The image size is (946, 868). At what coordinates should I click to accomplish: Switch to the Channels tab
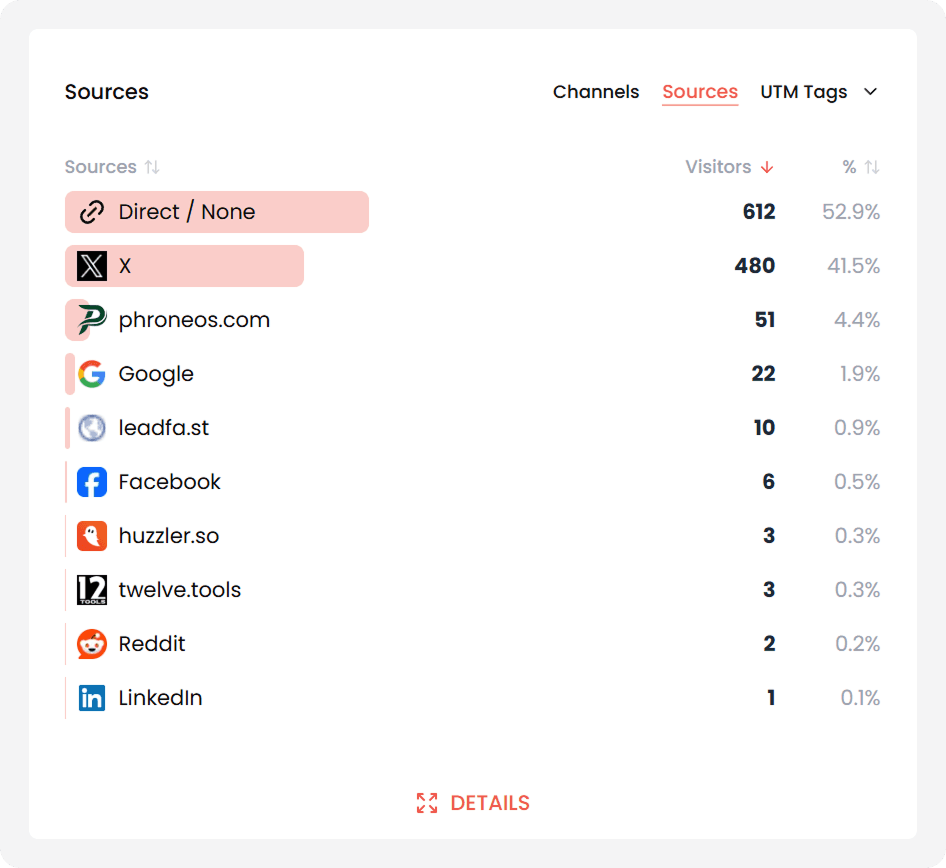click(x=596, y=92)
